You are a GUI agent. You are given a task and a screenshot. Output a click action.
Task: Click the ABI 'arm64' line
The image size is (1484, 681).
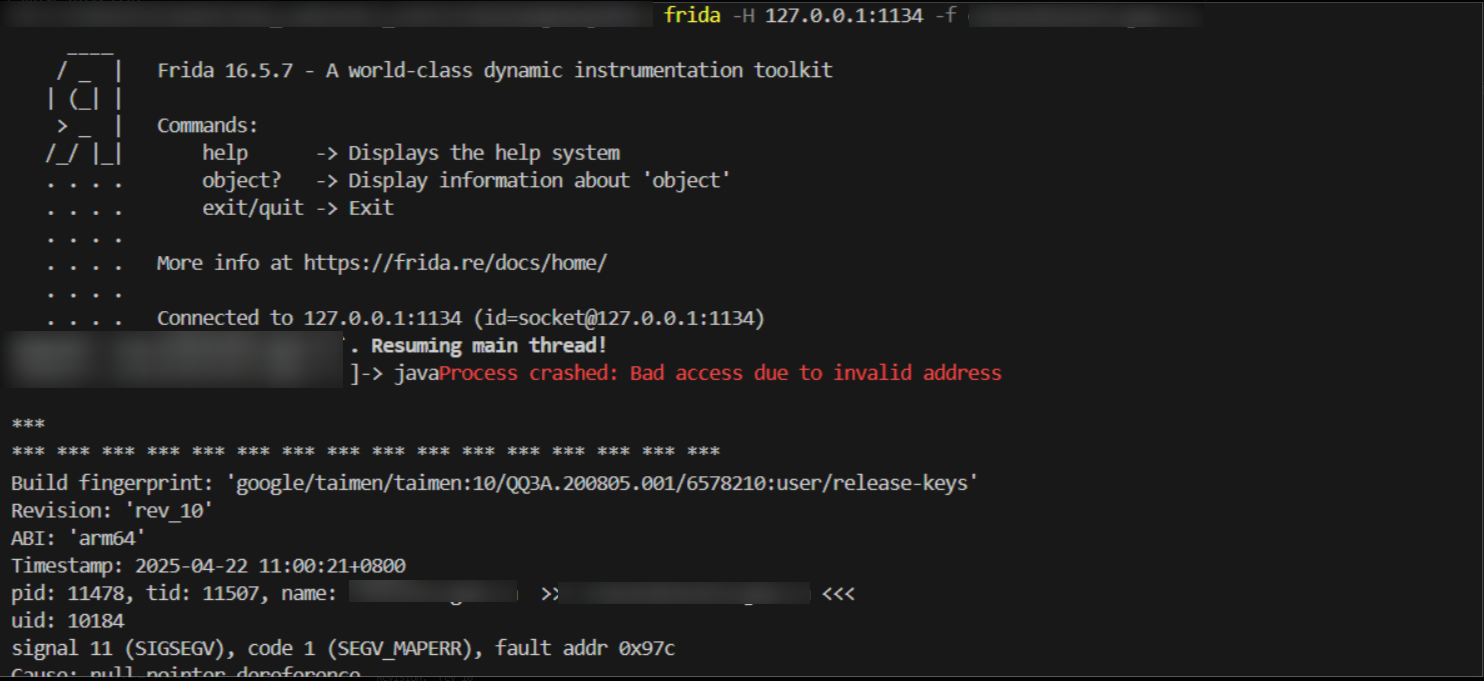click(78, 538)
